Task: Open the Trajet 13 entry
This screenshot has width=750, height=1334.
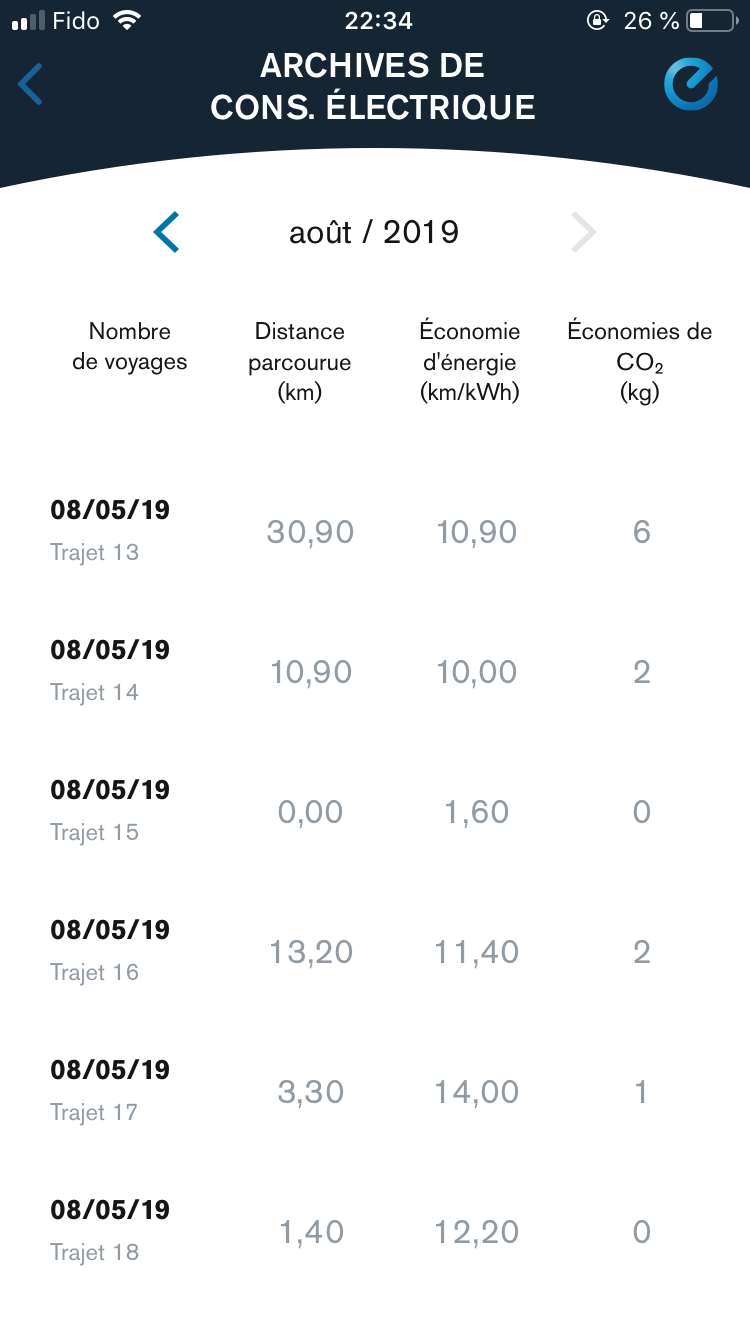Action: [x=110, y=530]
